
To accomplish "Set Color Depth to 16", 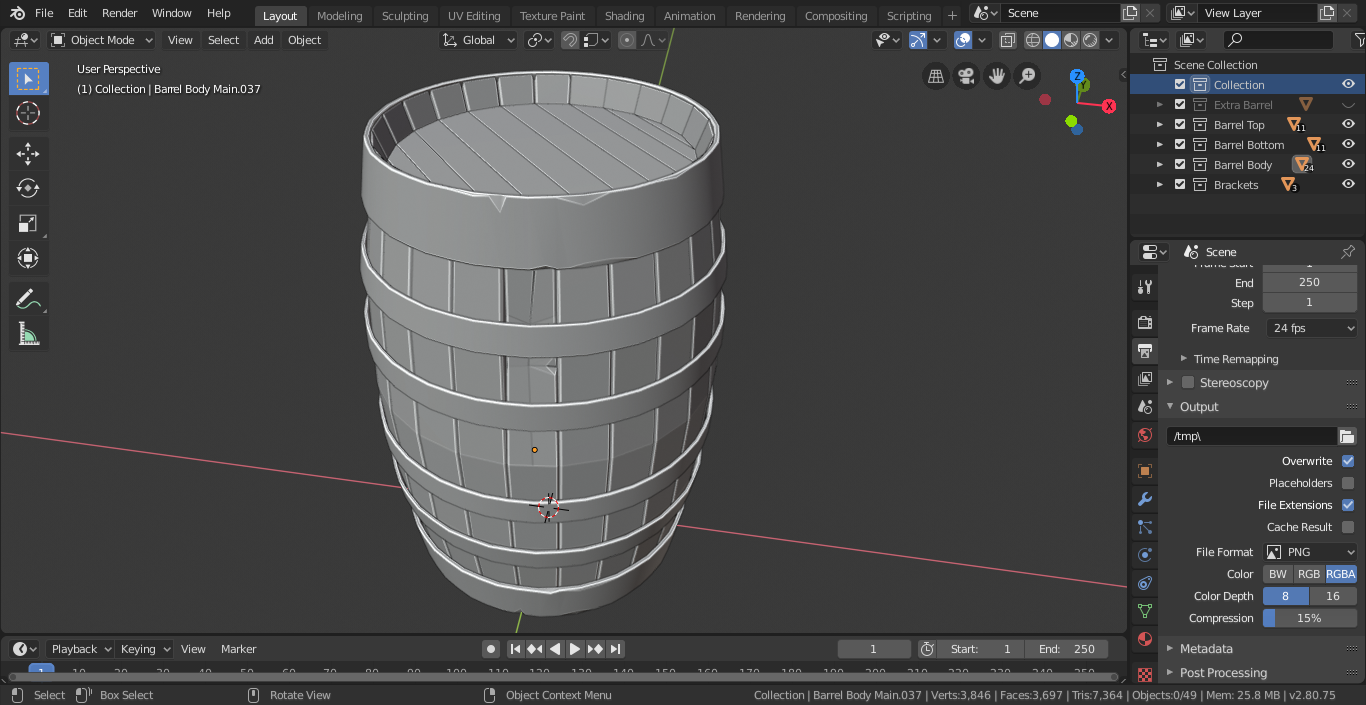I will [1332, 596].
